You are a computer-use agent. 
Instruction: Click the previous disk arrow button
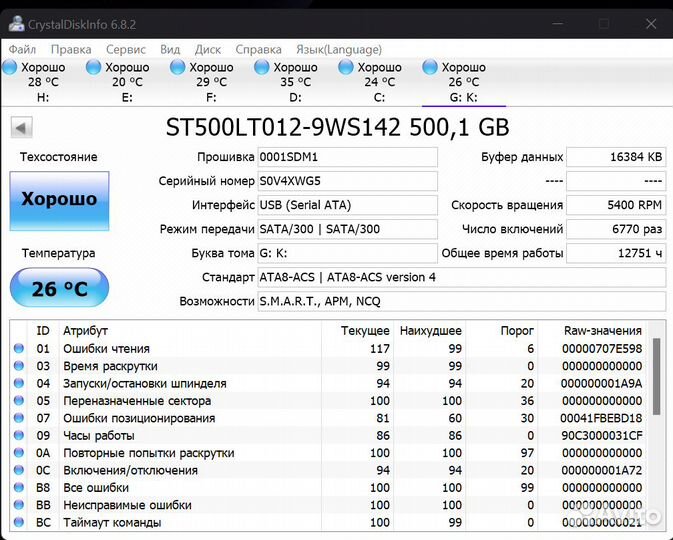pyautogui.click(x=21, y=127)
